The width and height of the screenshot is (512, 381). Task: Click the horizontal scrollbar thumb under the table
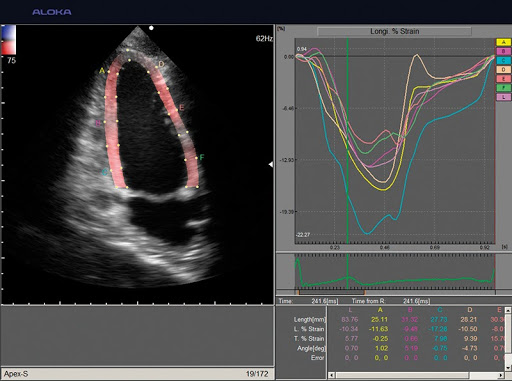403,375
